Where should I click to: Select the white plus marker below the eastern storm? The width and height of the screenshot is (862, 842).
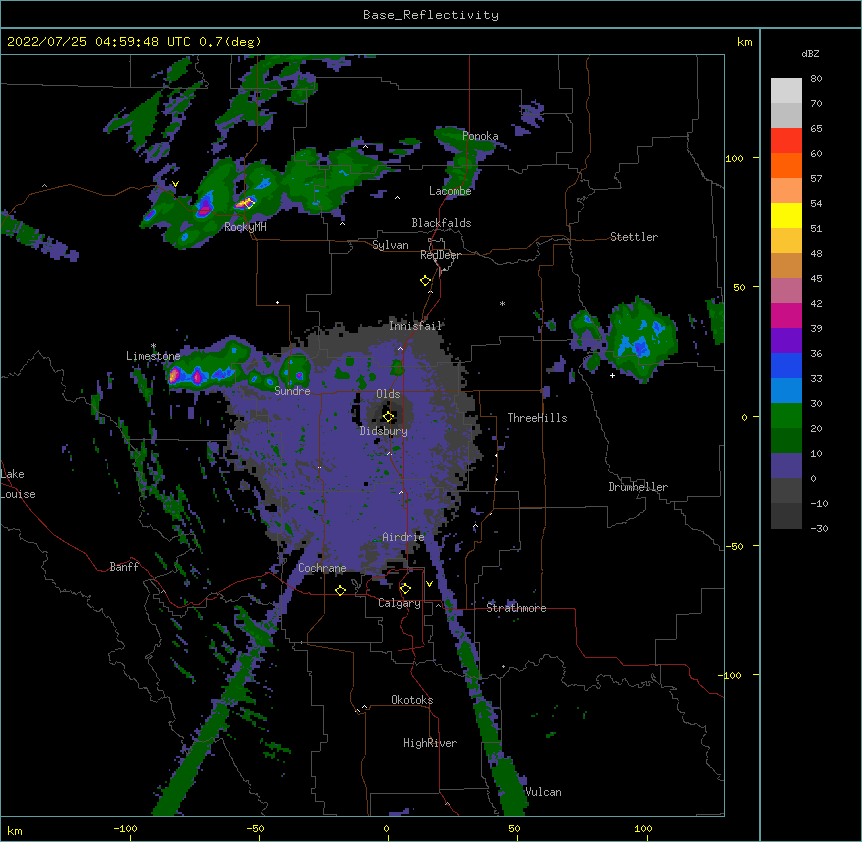[612, 375]
